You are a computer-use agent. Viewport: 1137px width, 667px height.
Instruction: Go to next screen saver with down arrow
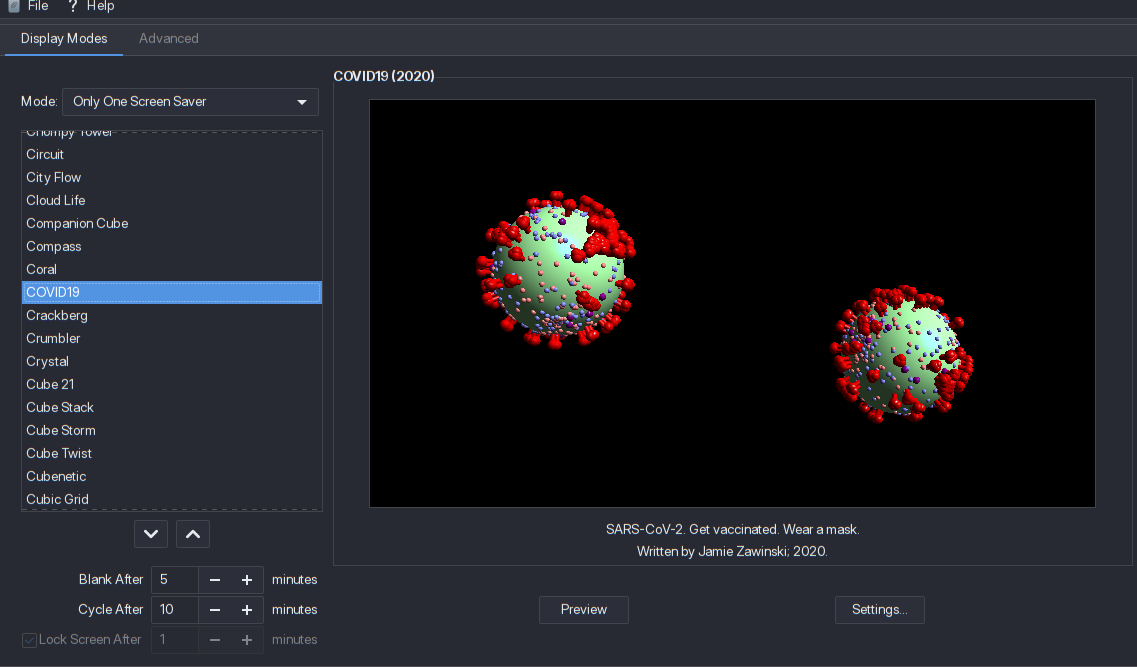click(151, 534)
